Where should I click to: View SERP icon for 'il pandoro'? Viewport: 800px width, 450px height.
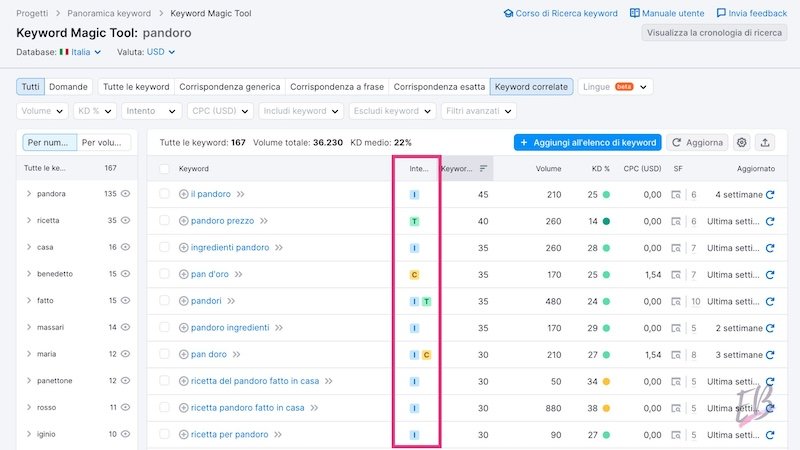676,194
